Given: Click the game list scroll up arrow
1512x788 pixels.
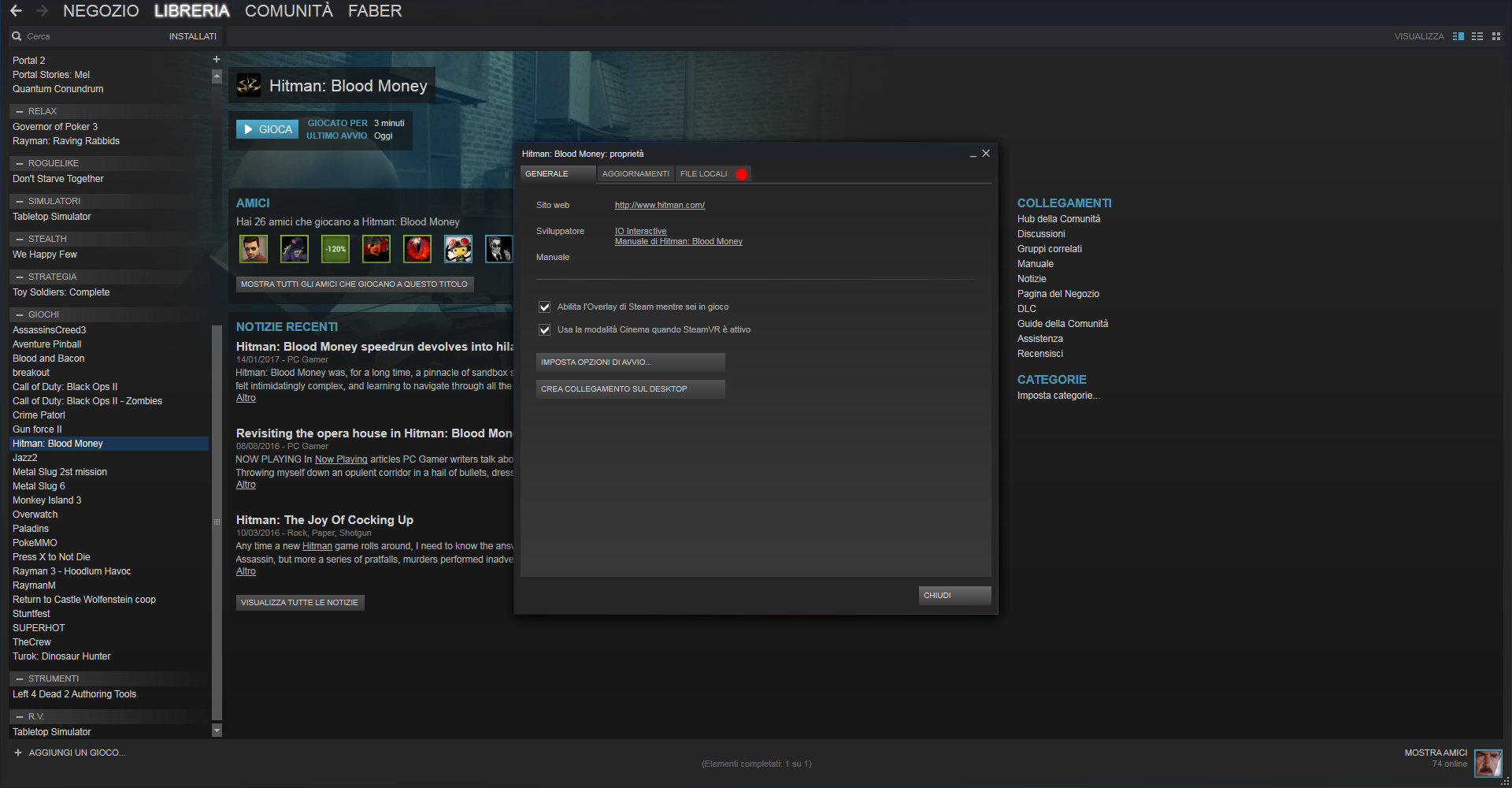Looking at the screenshot, I should [217, 76].
